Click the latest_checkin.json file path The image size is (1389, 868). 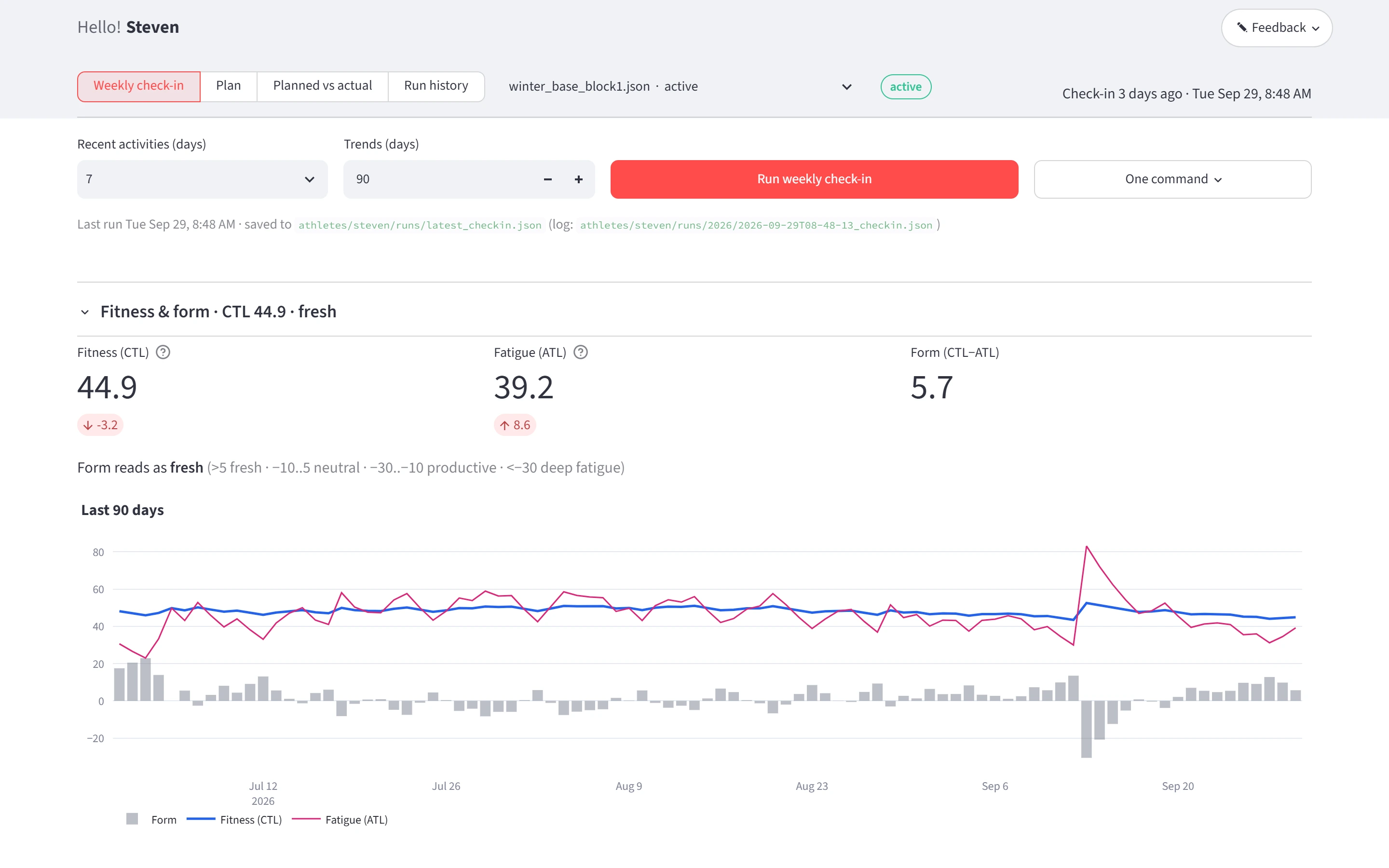[420, 225]
